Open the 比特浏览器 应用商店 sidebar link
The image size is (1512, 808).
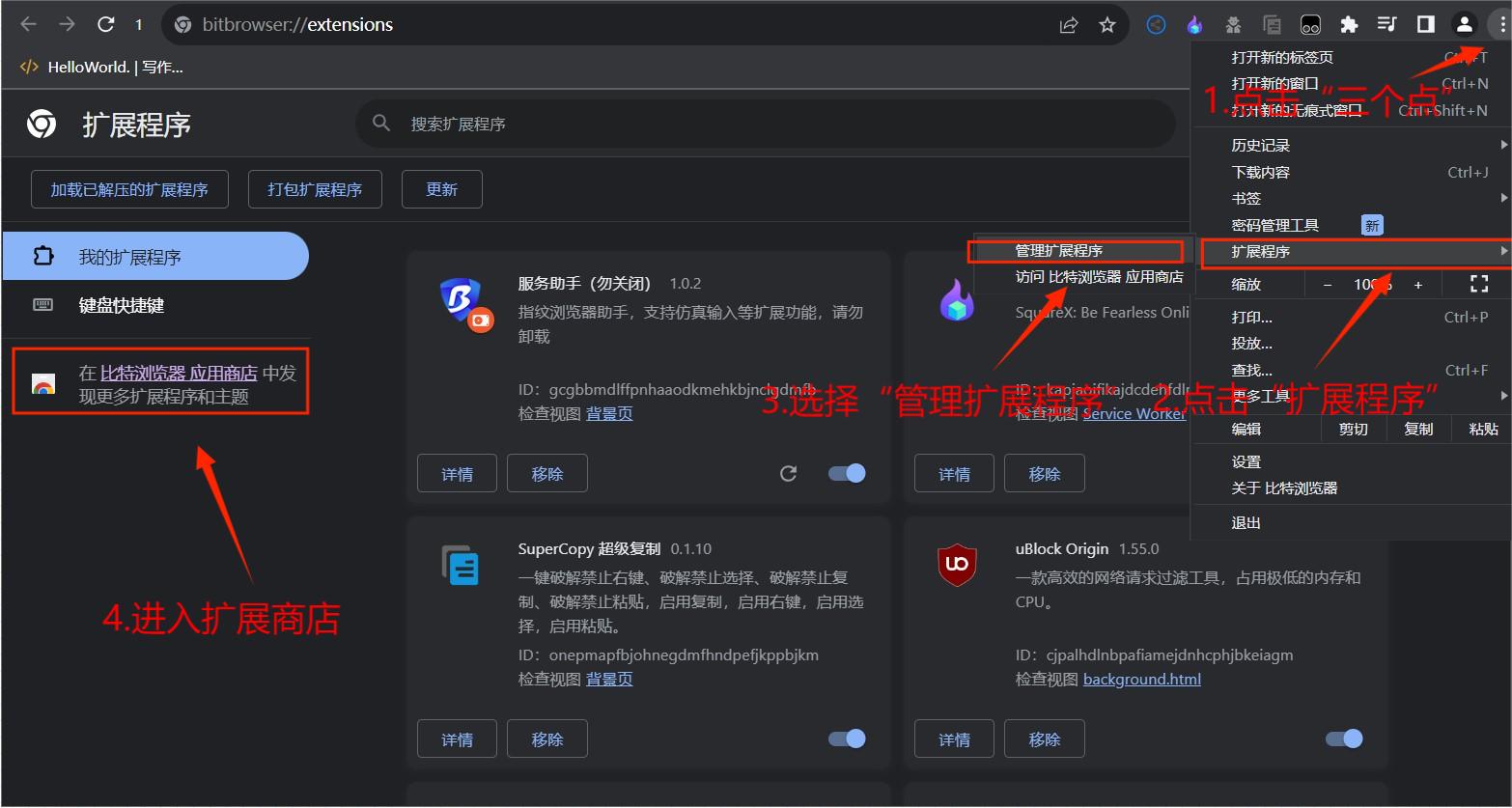179,373
